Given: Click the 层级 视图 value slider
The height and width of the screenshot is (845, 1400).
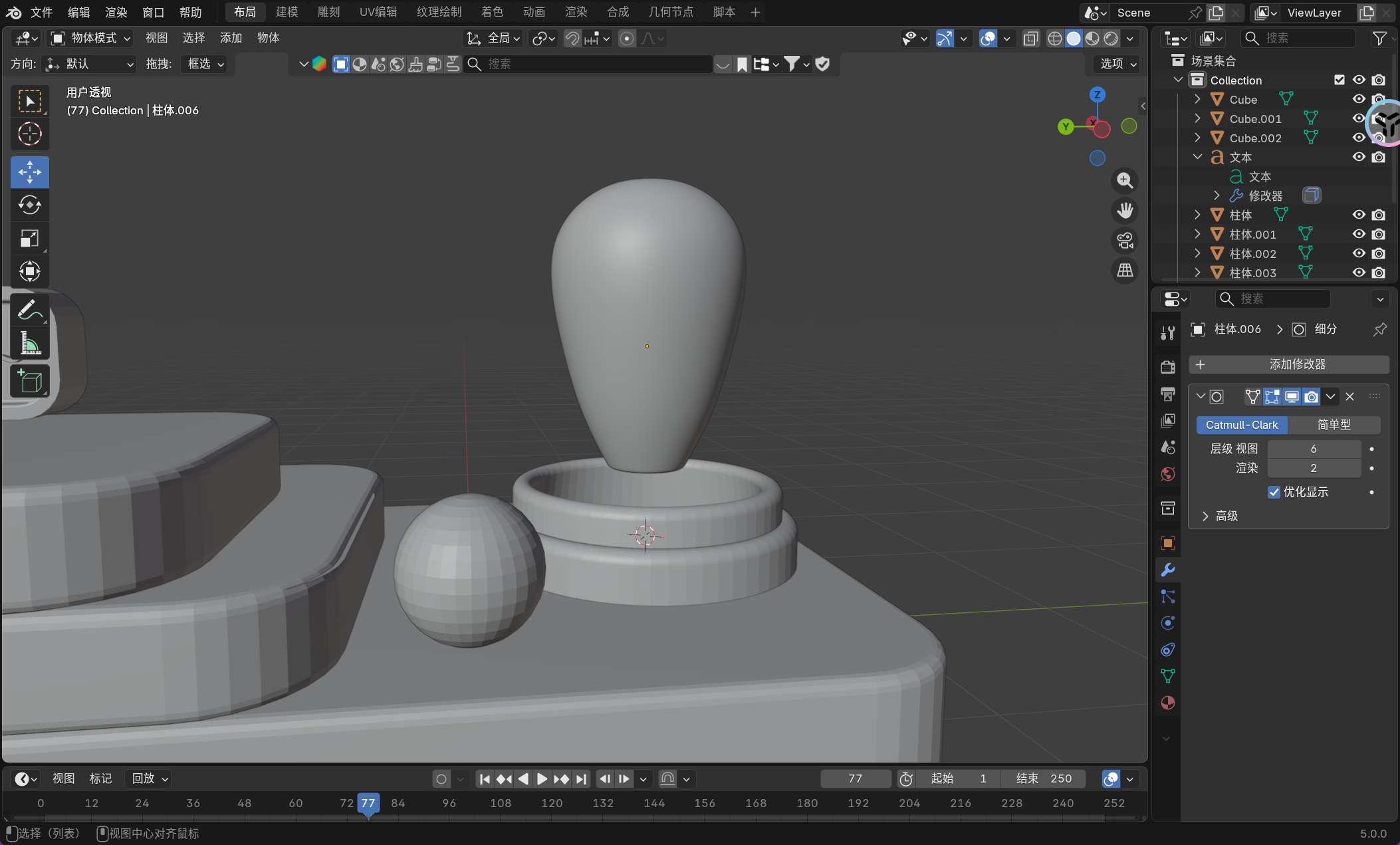Looking at the screenshot, I should coord(1313,449).
